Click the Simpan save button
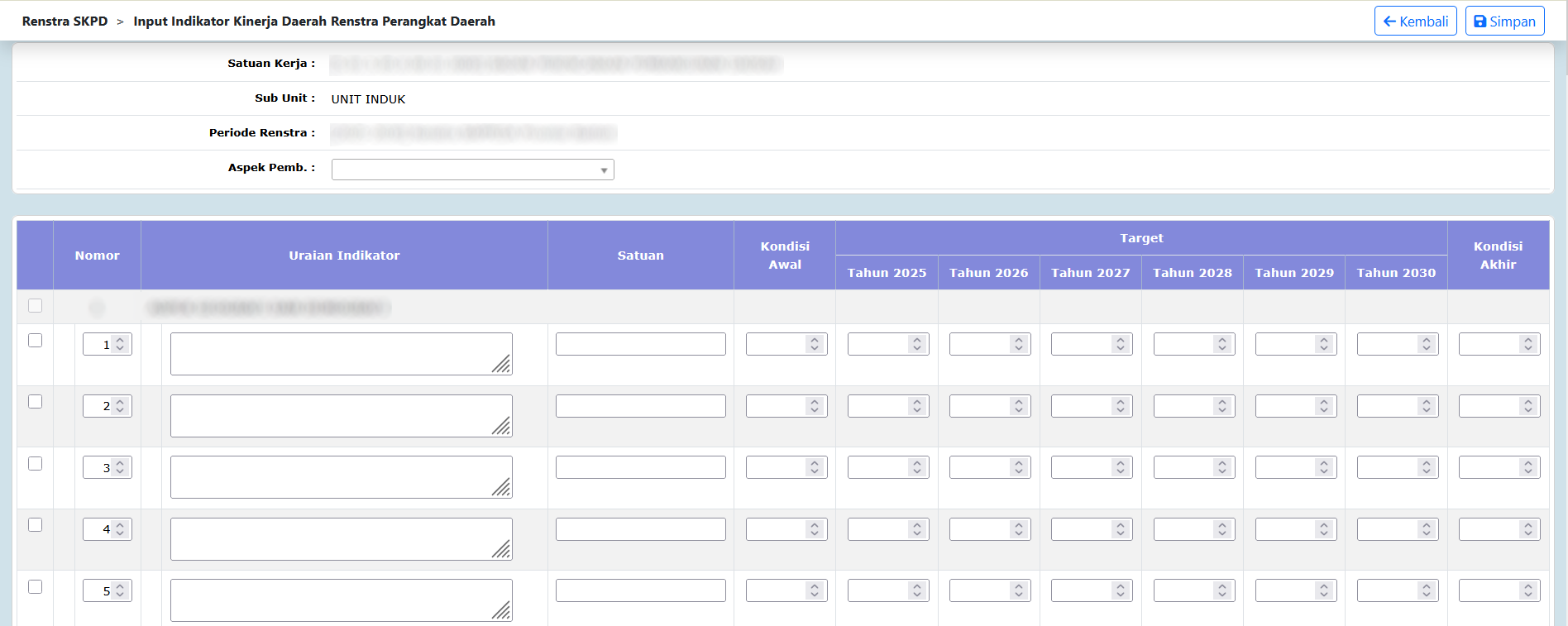The image size is (1568, 626). (x=1504, y=22)
